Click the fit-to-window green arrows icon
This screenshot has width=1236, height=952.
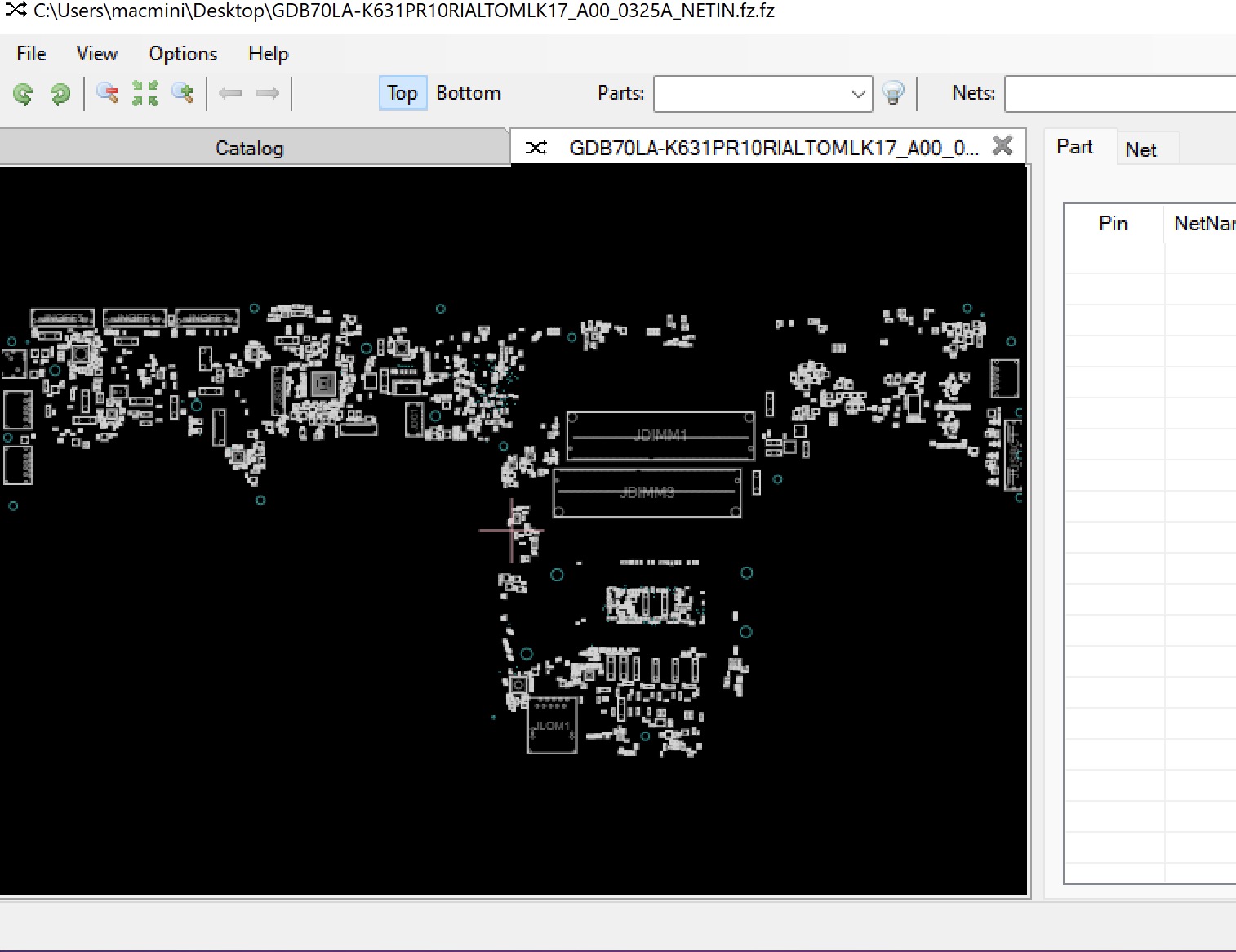145,93
